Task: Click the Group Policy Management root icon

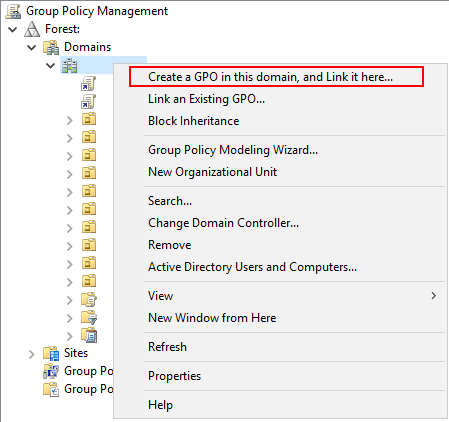Action: pyautogui.click(x=13, y=11)
